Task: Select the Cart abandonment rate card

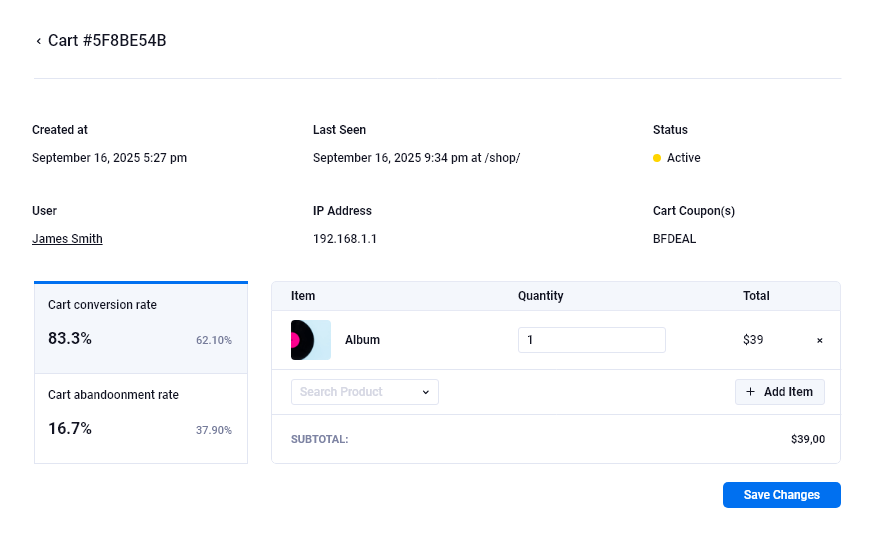Action: (x=141, y=418)
